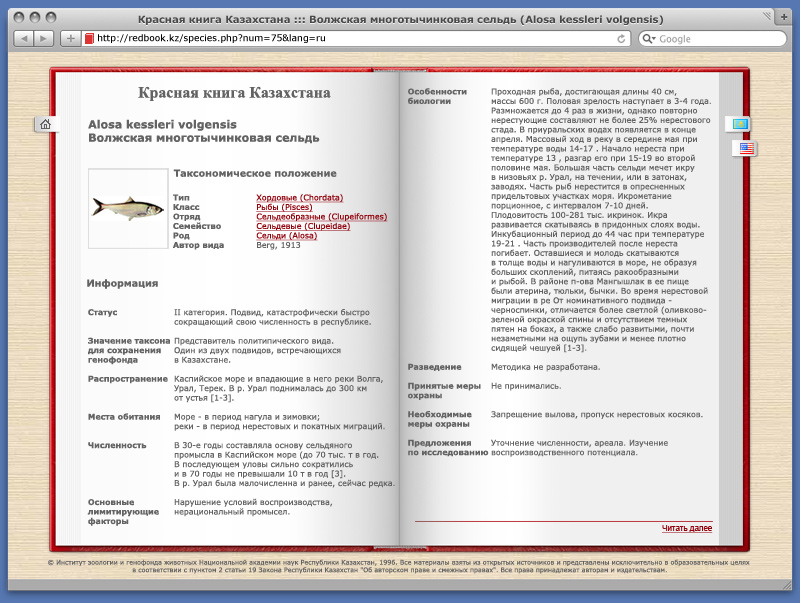The image size is (800, 603).
Task: Go back with the browser back arrow
Action: point(23,38)
